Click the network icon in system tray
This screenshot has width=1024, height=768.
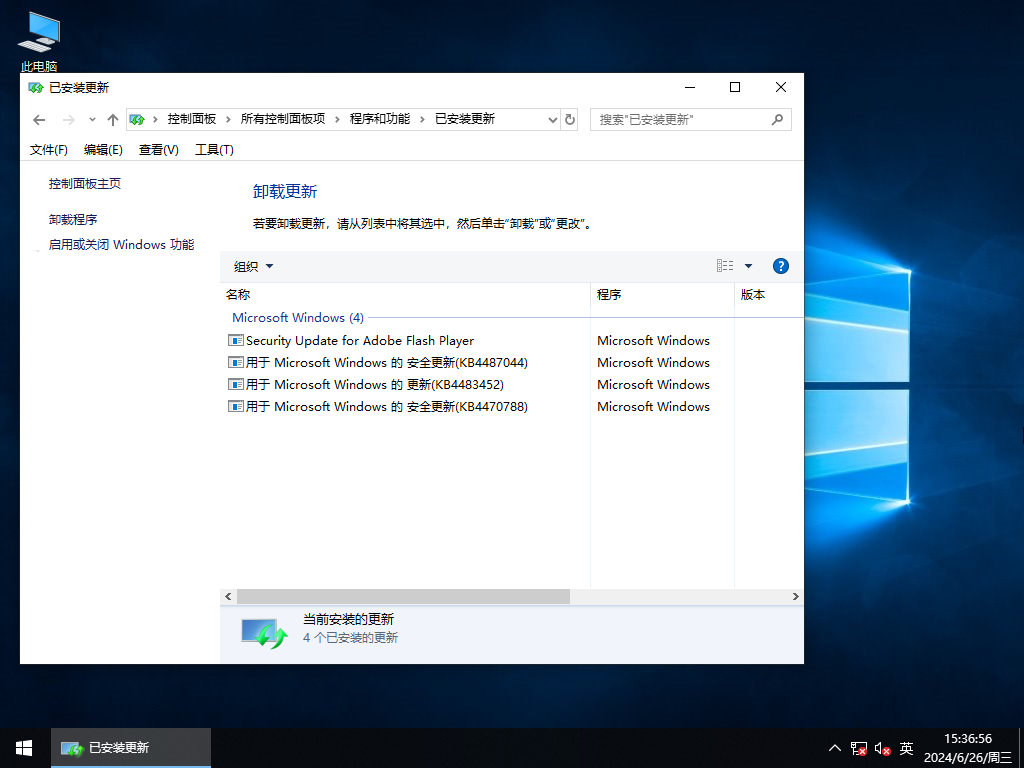(858, 747)
